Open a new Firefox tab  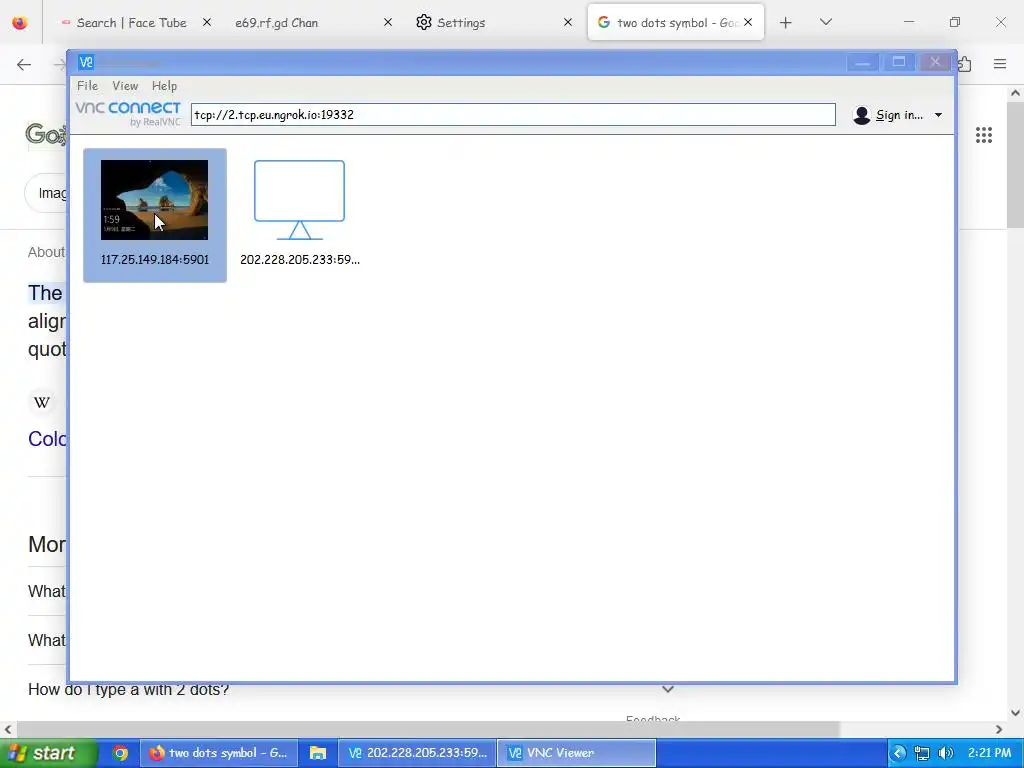point(786,22)
